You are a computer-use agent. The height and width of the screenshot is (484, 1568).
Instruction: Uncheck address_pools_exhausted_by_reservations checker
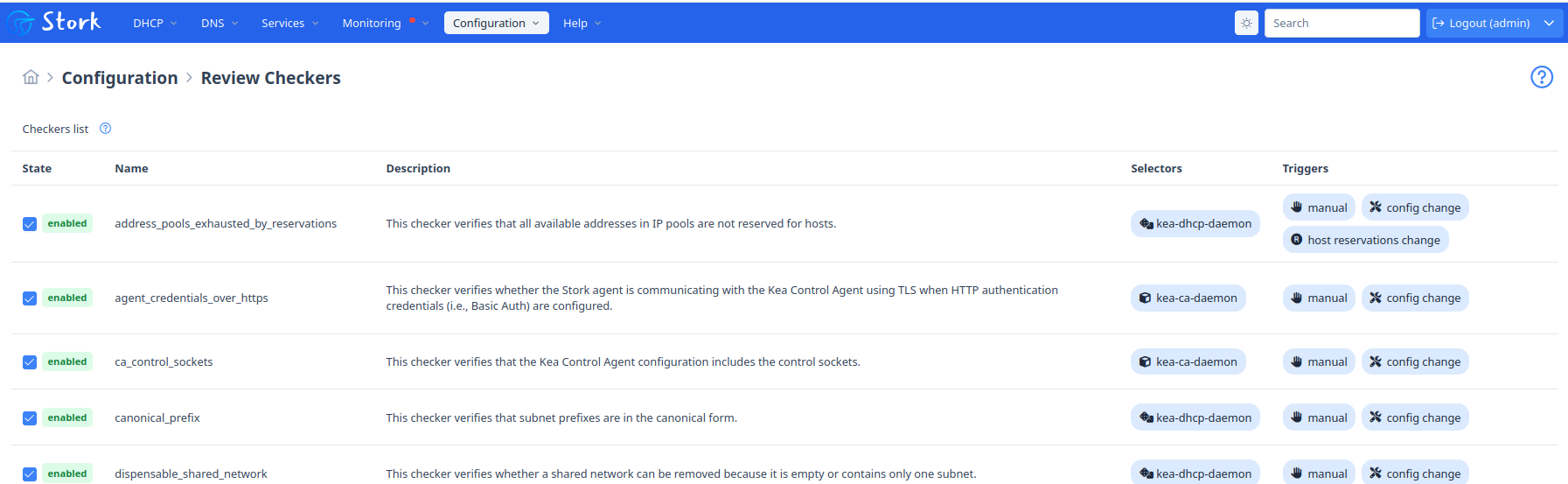30,224
